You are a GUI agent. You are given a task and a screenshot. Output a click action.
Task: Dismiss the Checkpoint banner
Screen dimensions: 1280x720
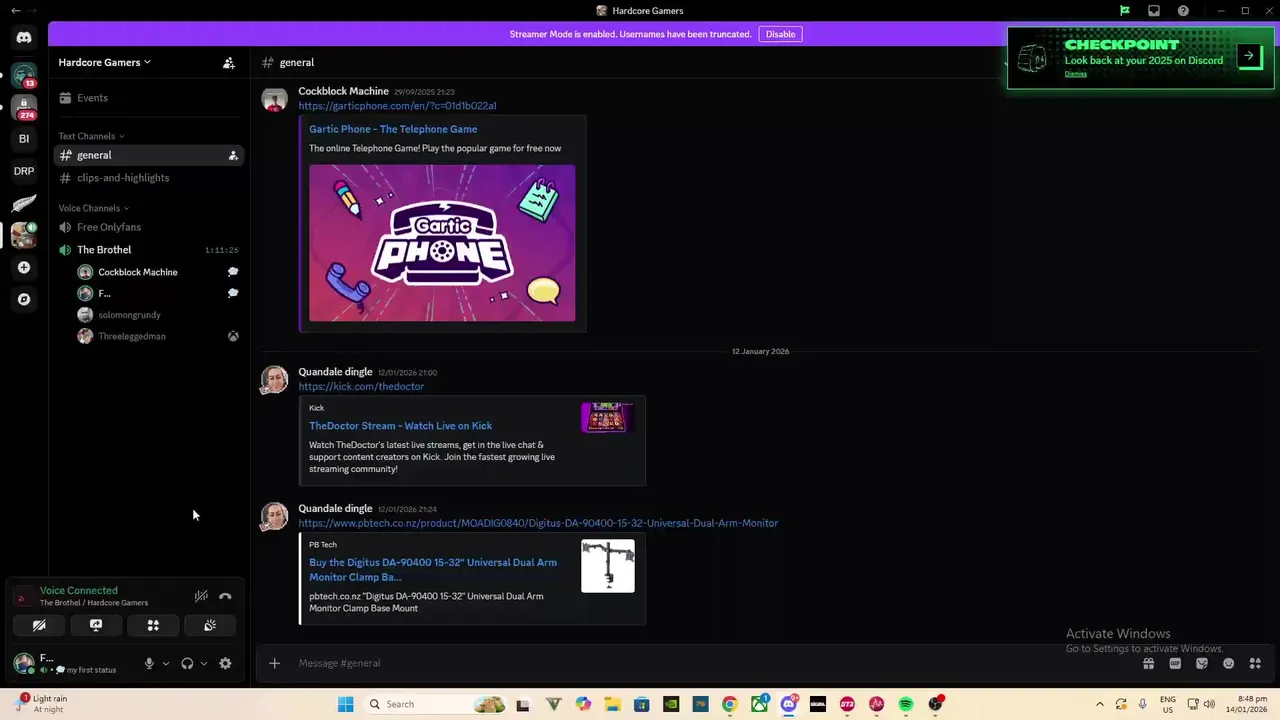click(x=1075, y=74)
